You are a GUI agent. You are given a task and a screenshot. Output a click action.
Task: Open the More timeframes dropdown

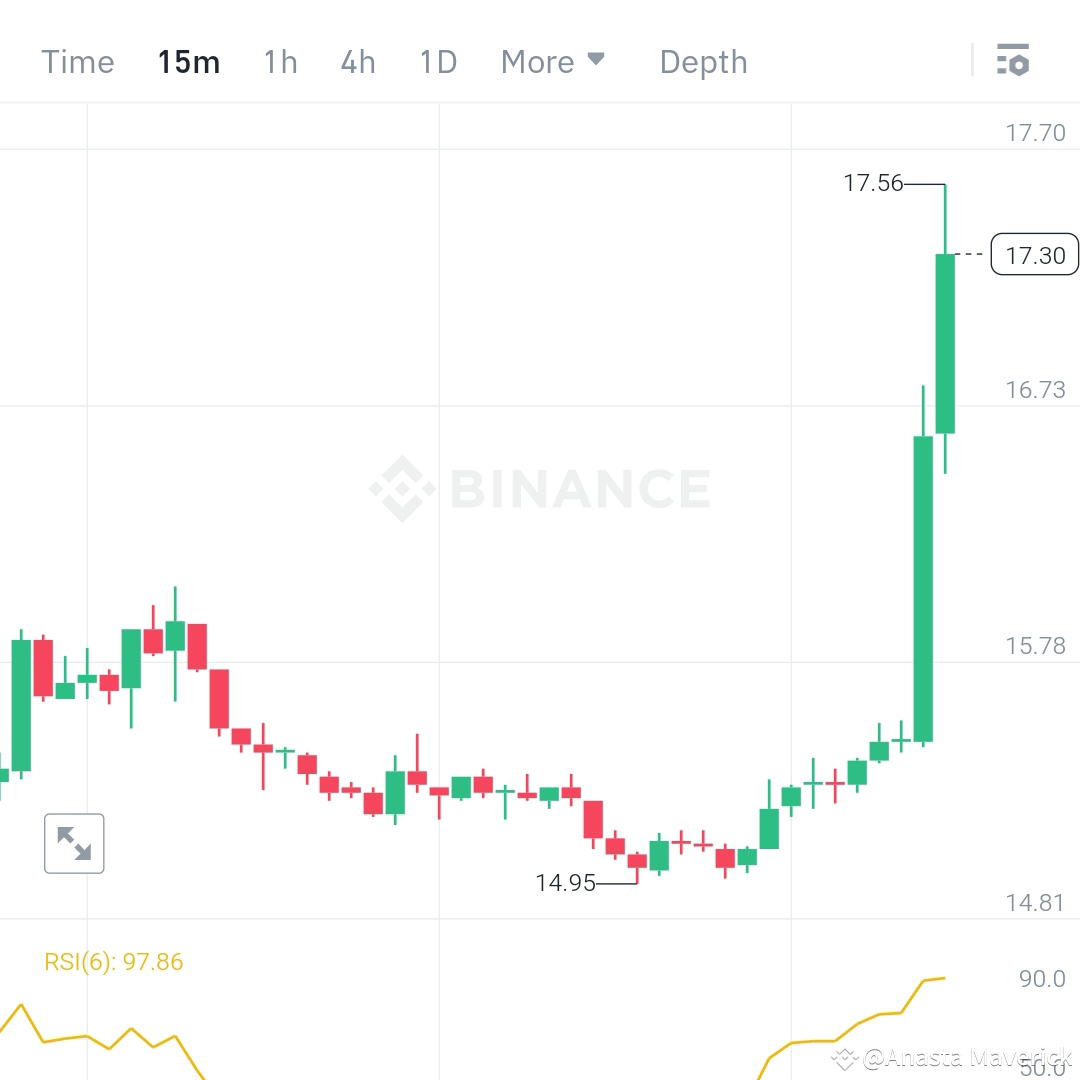(540, 61)
